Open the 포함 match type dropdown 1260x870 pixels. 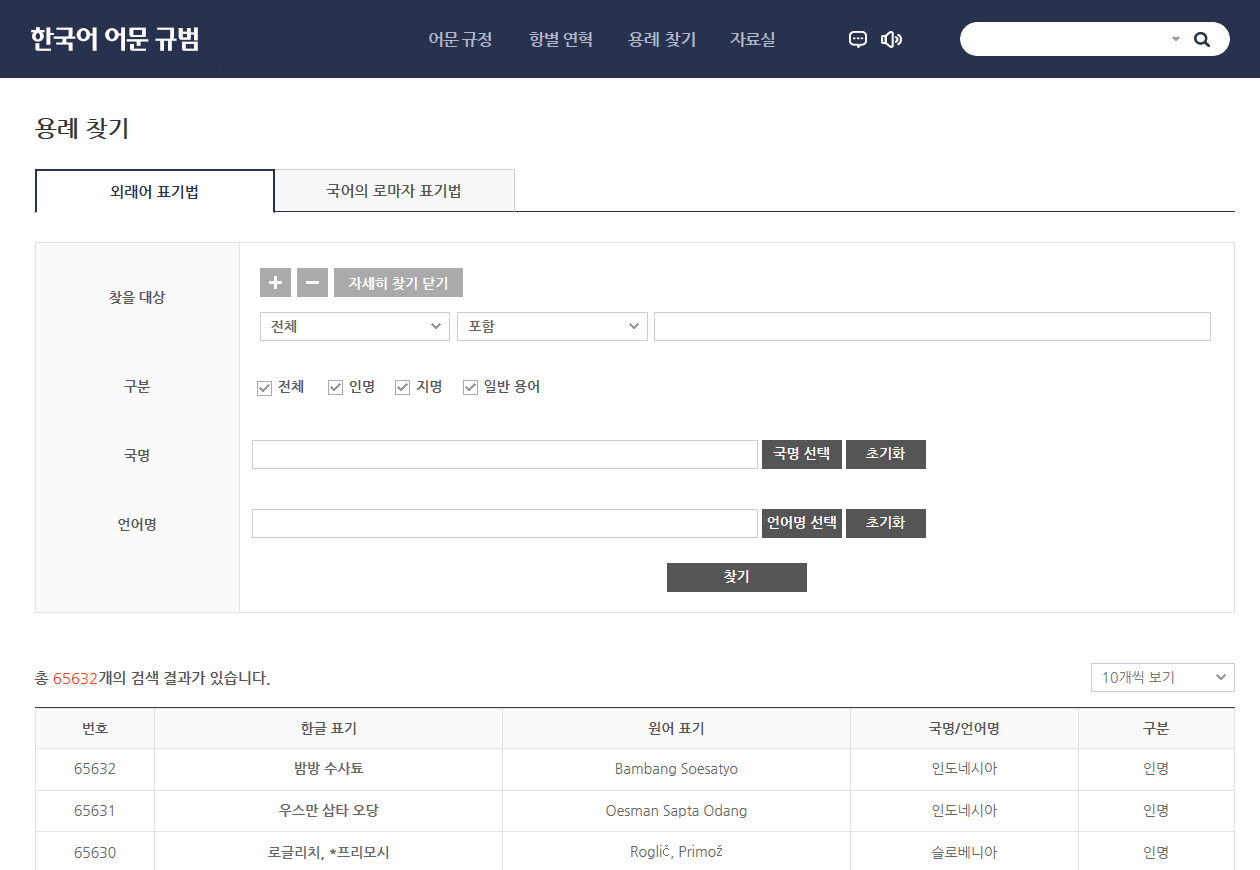point(551,327)
